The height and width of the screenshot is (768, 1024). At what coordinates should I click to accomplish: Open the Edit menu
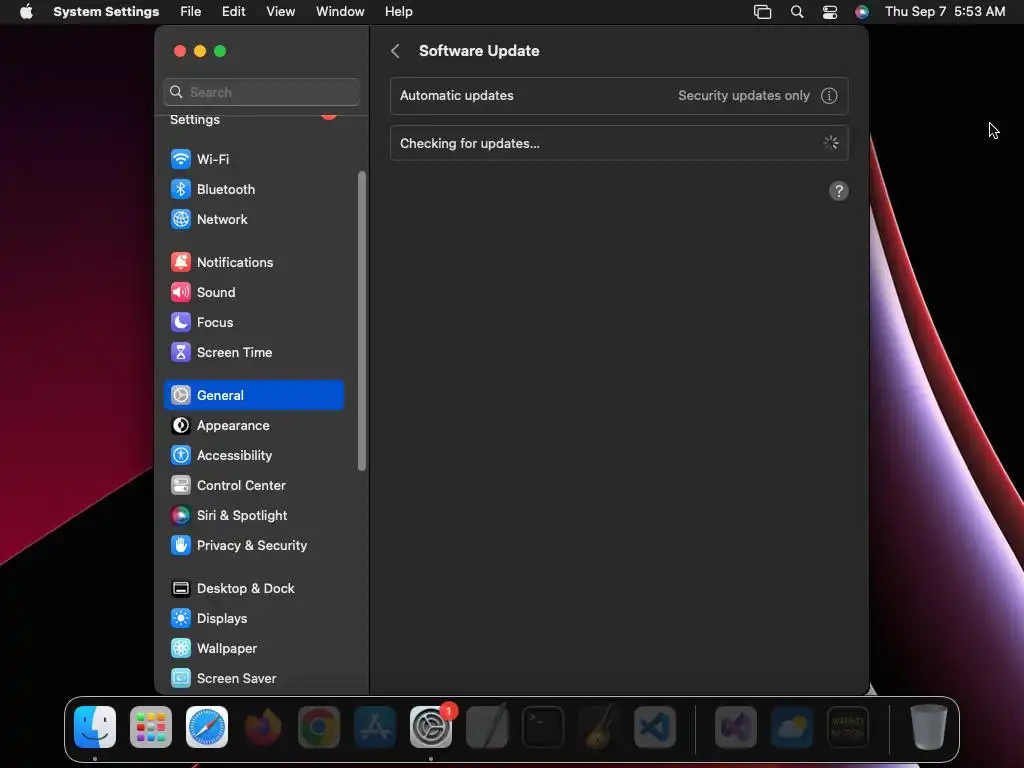(234, 12)
